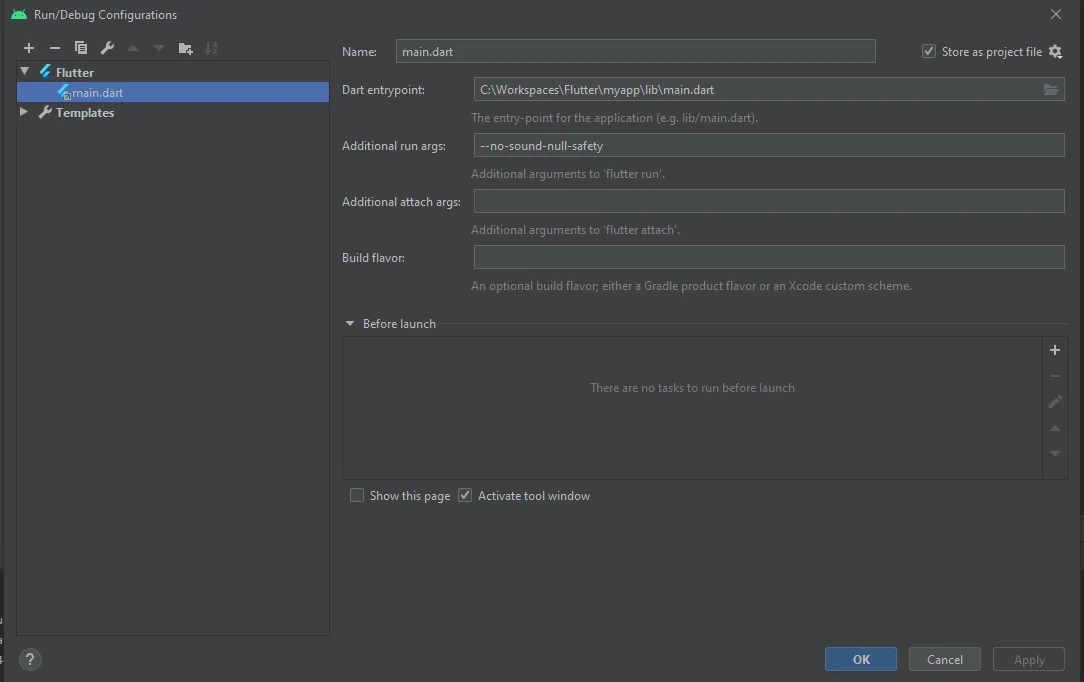Move Before launch task up
Viewport: 1084px width, 682px height.
tap(1055, 428)
